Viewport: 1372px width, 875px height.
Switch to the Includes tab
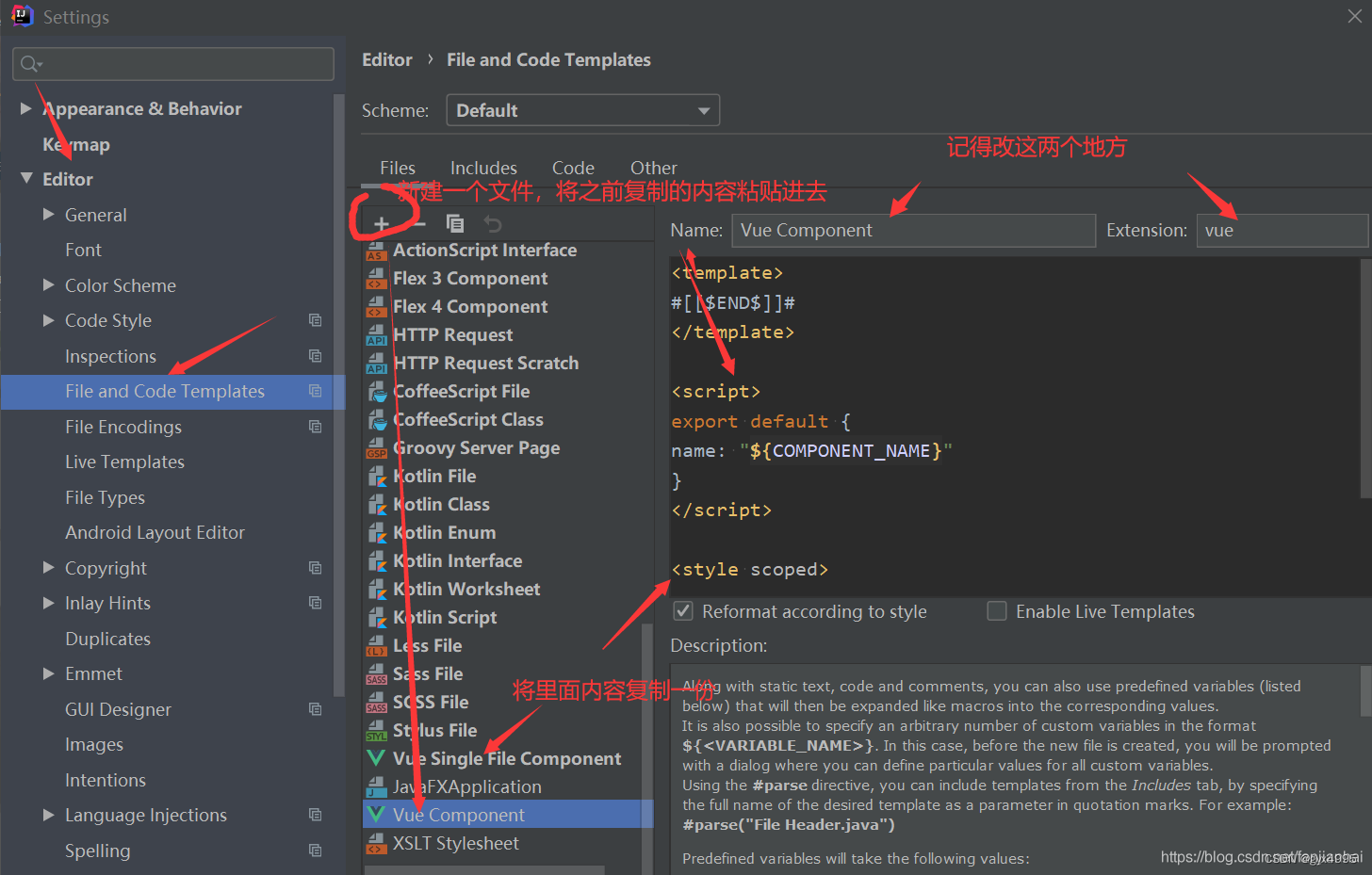pyautogui.click(x=483, y=168)
